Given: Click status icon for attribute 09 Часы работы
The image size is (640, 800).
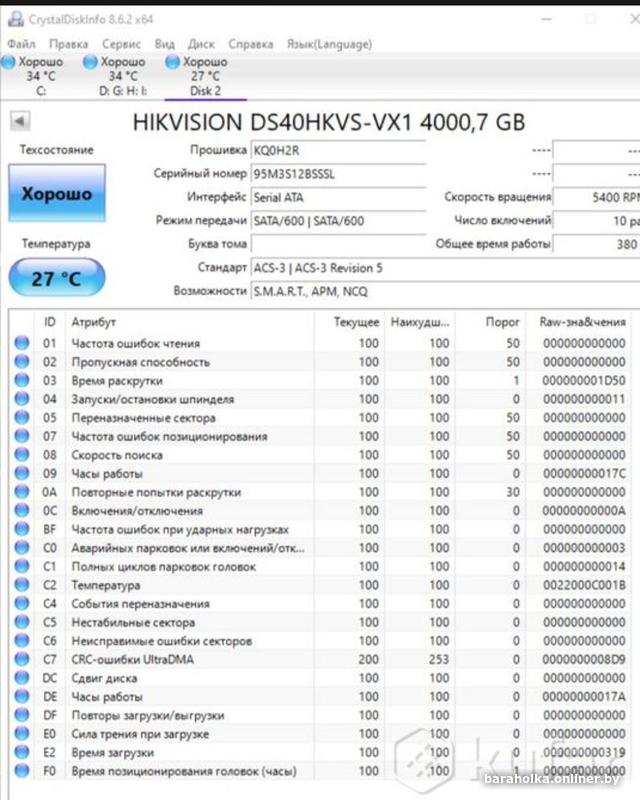Looking at the screenshot, I should 22,473.
